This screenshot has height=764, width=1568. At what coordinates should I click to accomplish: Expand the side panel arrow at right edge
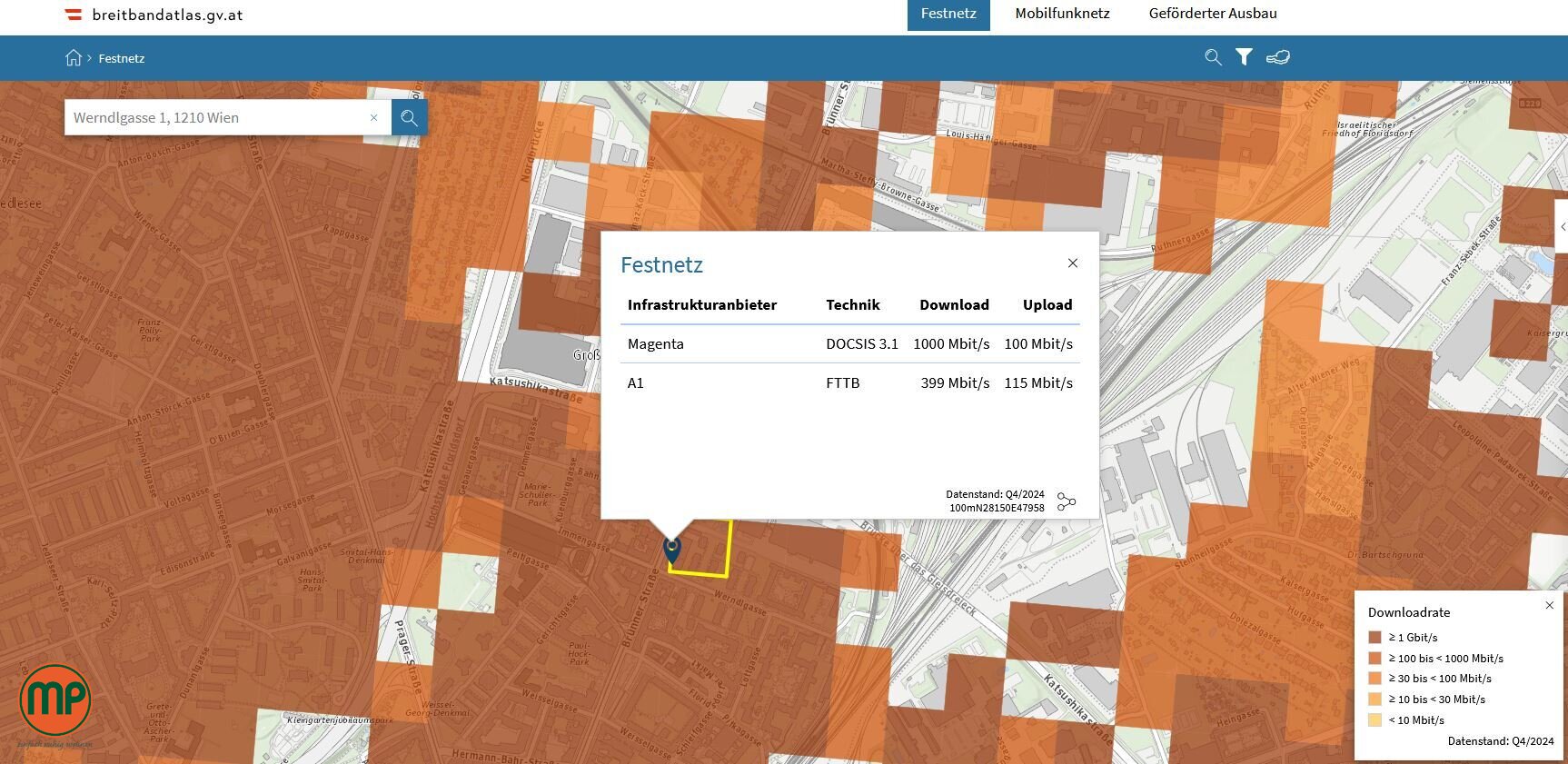click(x=1563, y=227)
